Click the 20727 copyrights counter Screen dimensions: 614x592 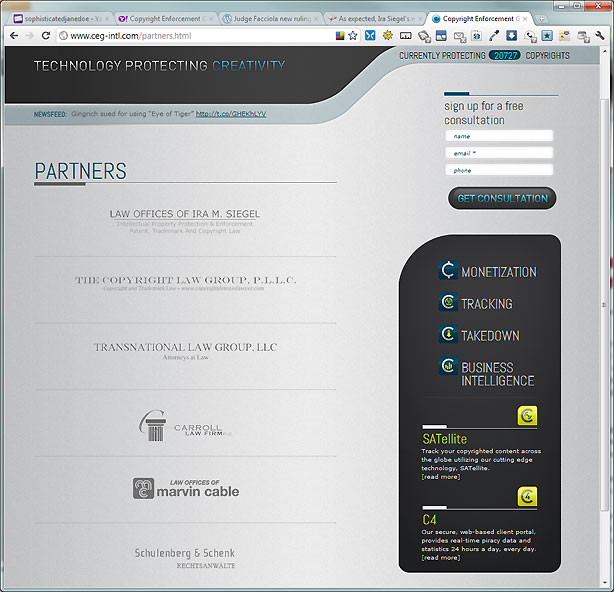[505, 56]
